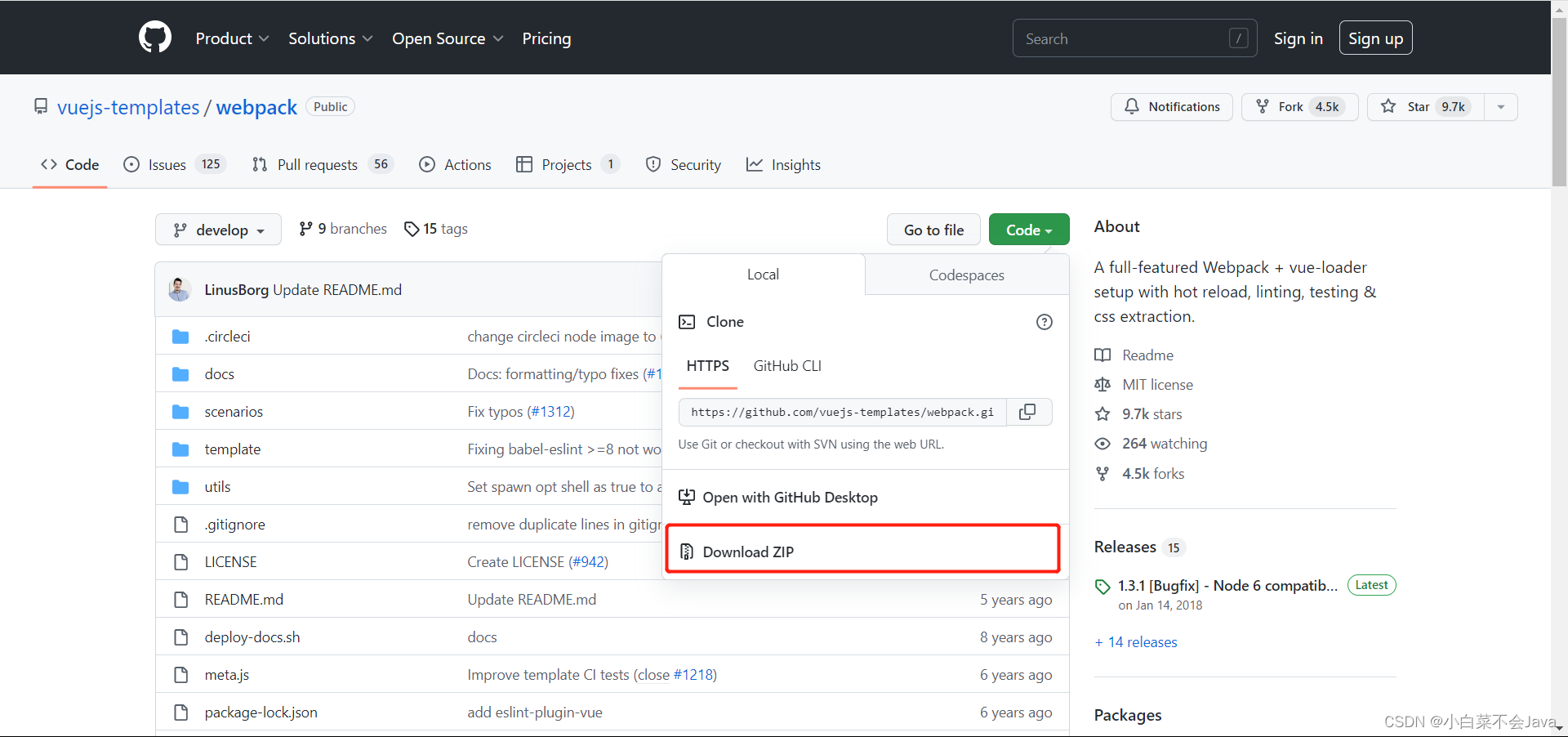Open the Star list dropdown arrow
Image resolution: width=1568 pixels, height=737 pixels.
pyautogui.click(x=1501, y=107)
